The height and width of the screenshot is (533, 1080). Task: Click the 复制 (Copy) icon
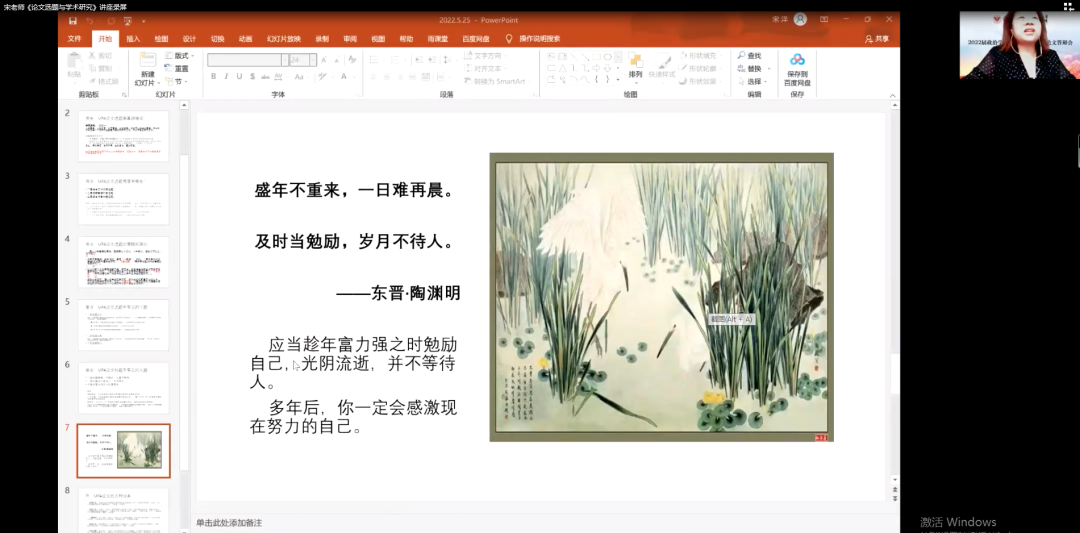point(91,68)
